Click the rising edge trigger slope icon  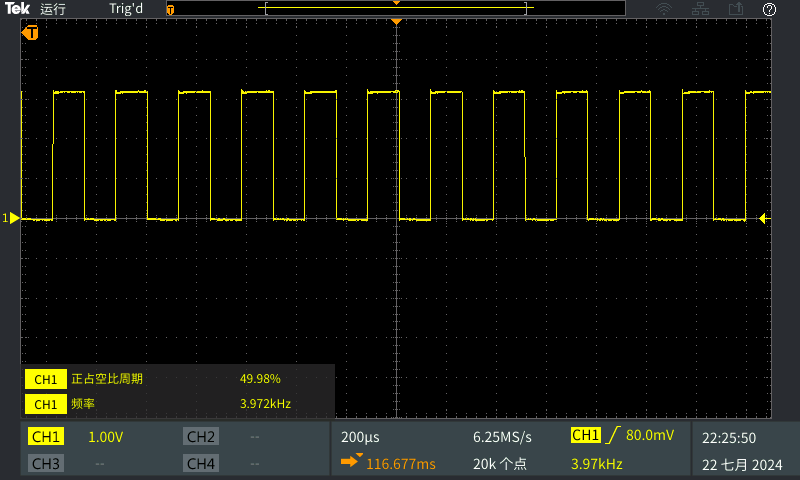click(613, 435)
